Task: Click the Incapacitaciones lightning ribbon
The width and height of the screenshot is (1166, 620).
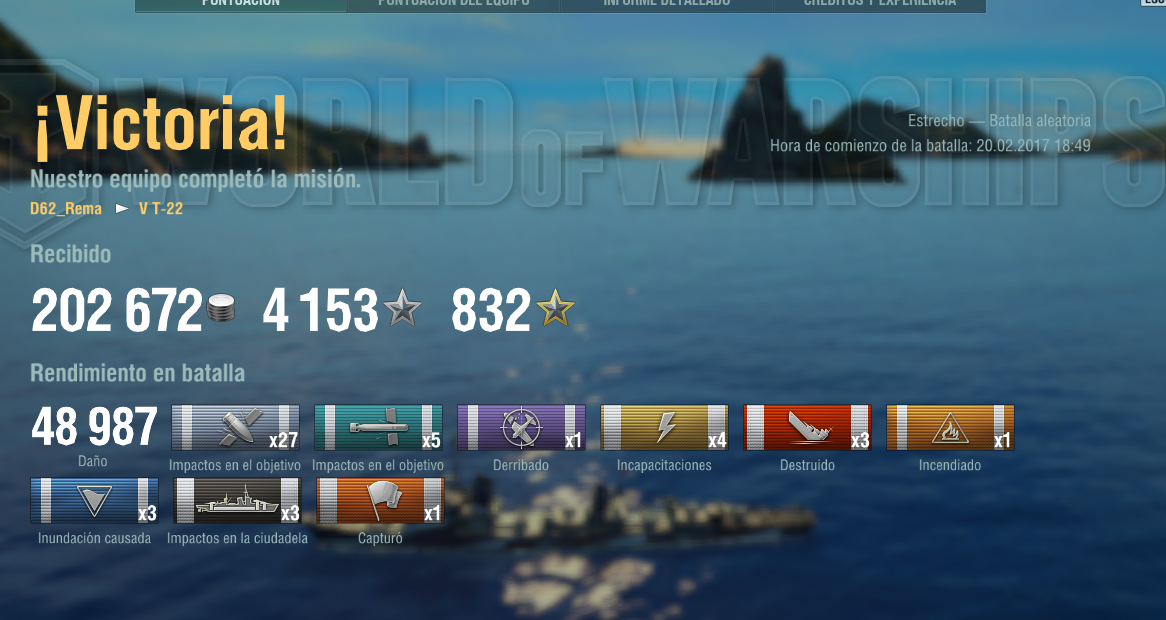Action: pos(664,427)
